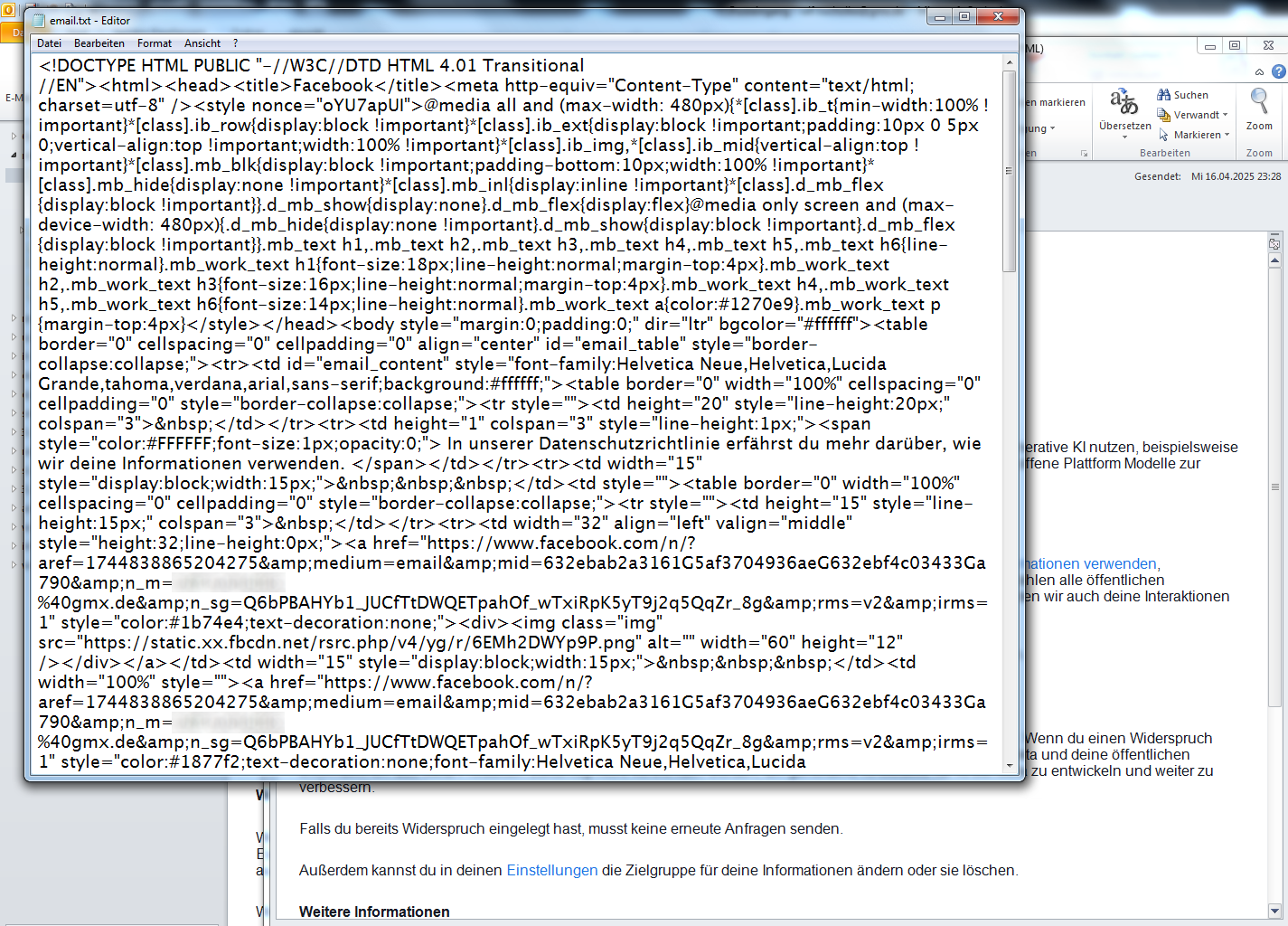Click the Outlook Help question mark icon
Image resolution: width=1288 pixels, height=926 pixels.
click(1278, 72)
